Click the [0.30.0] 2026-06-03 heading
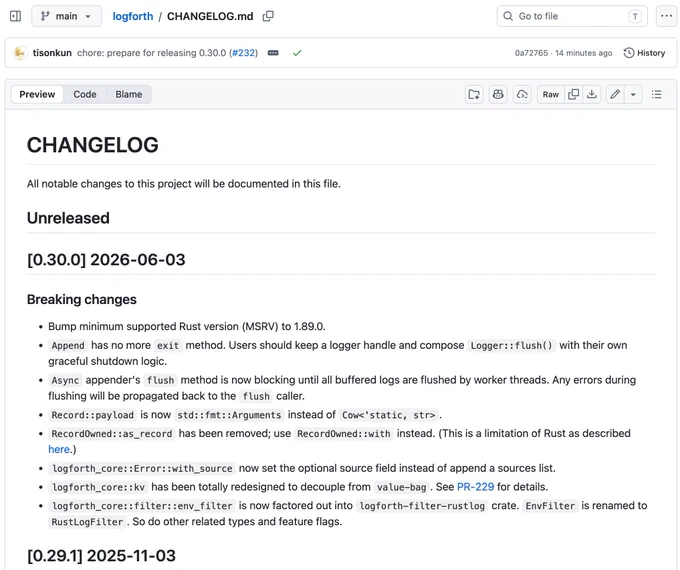The image size is (680, 570). 106,259
